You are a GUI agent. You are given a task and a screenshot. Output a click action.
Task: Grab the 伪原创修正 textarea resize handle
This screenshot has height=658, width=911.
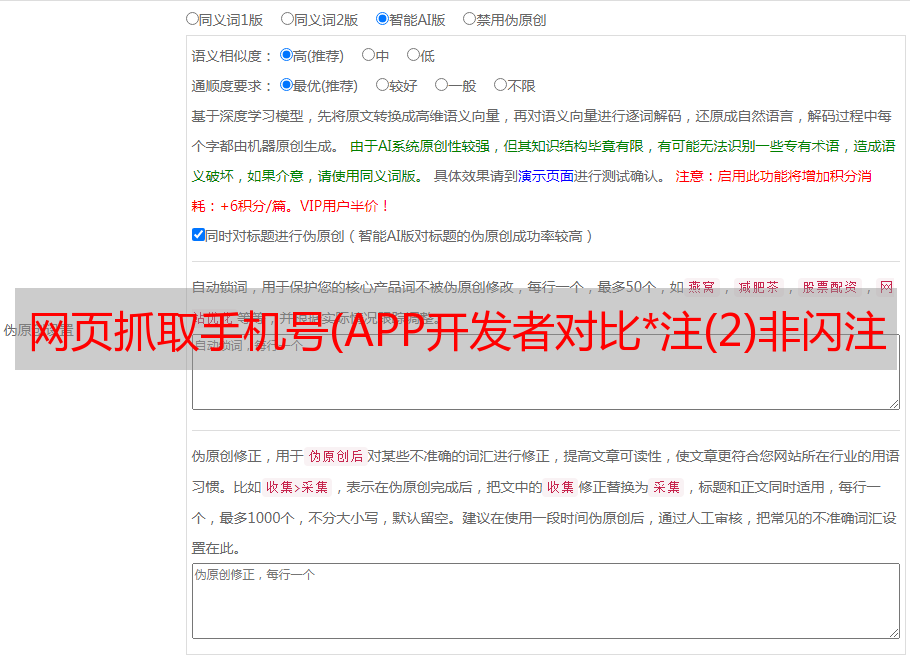(894, 633)
